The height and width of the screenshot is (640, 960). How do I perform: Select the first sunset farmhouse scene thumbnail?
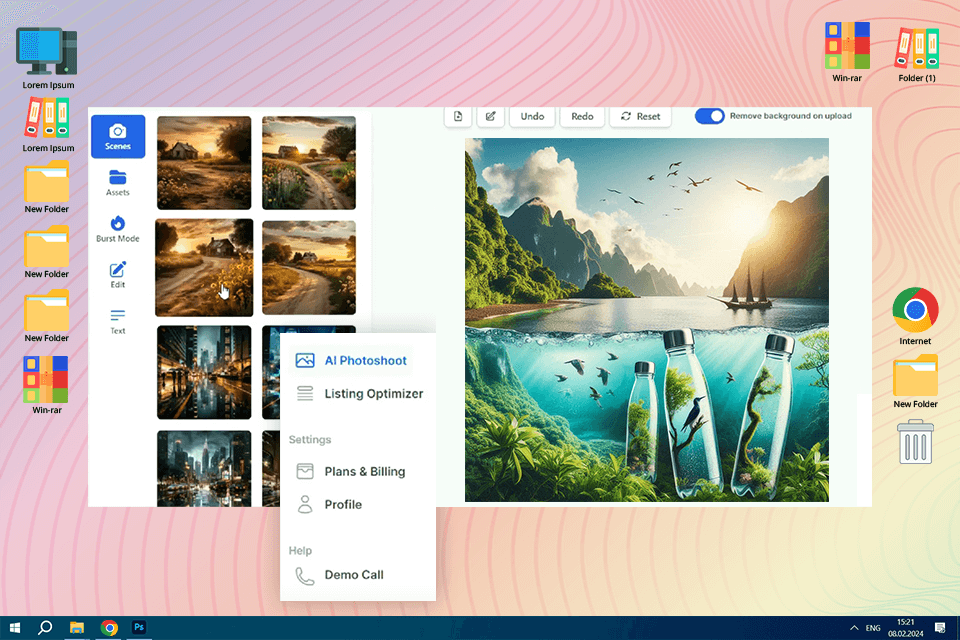tap(204, 163)
